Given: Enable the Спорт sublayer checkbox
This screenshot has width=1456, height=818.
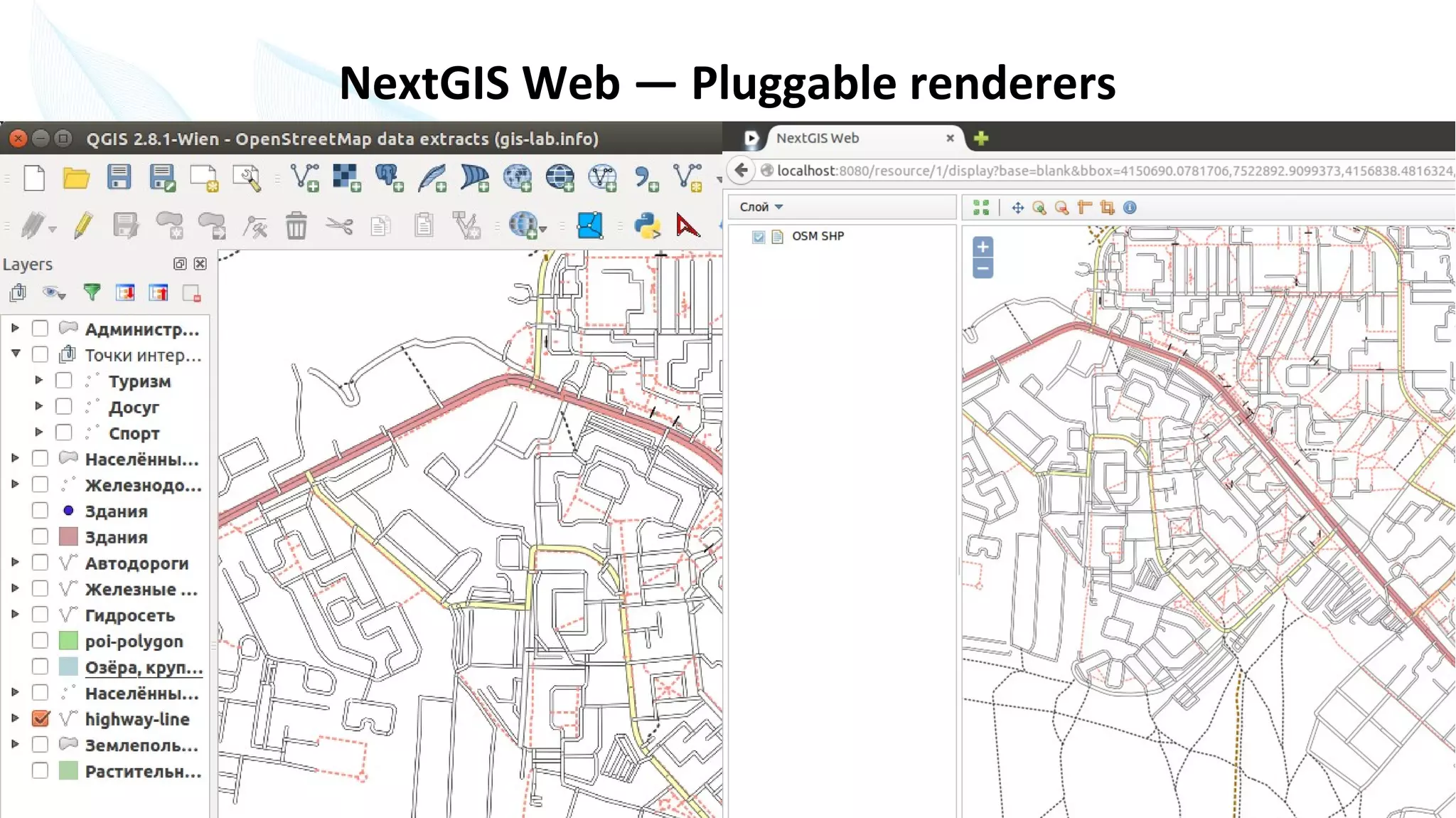Looking at the screenshot, I should point(64,432).
